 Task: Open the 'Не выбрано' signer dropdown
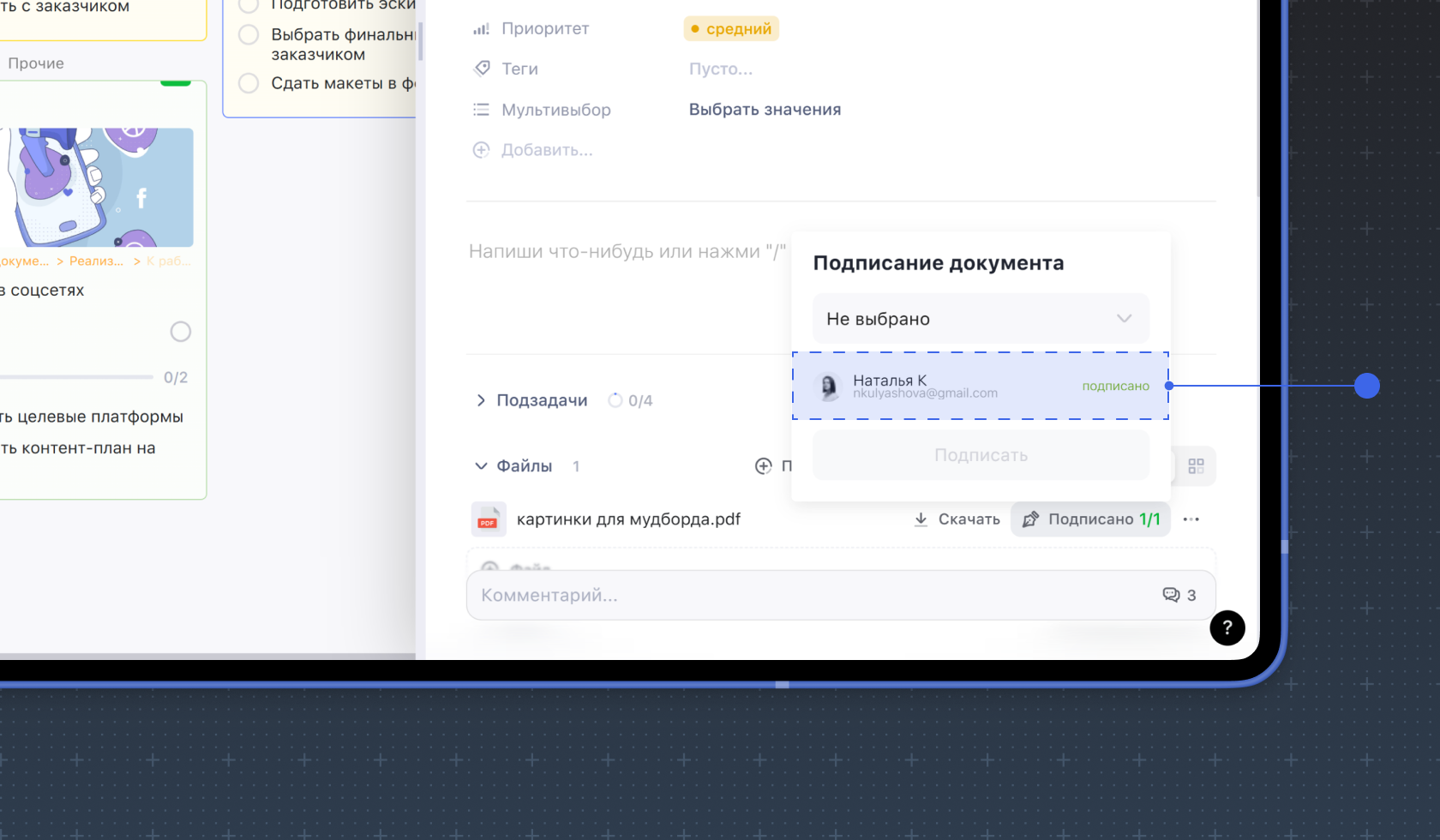click(980, 319)
